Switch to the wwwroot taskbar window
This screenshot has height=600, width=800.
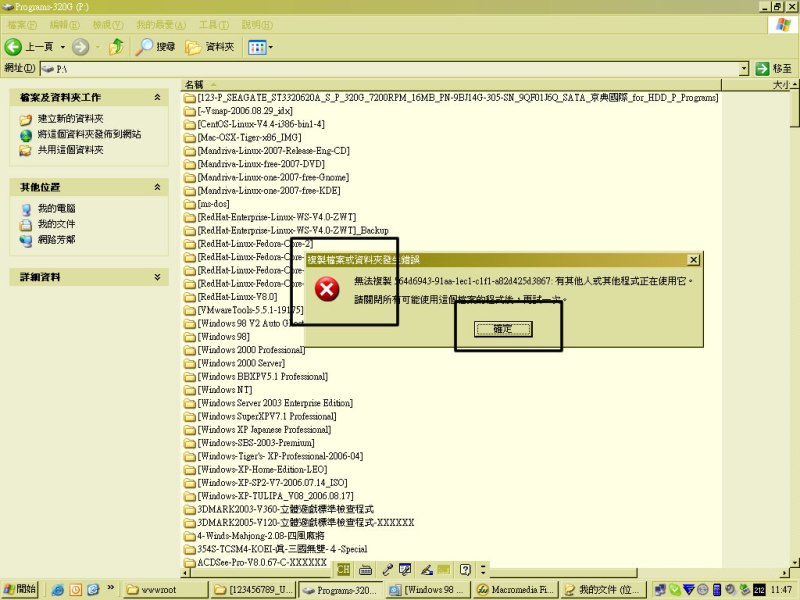(165, 590)
